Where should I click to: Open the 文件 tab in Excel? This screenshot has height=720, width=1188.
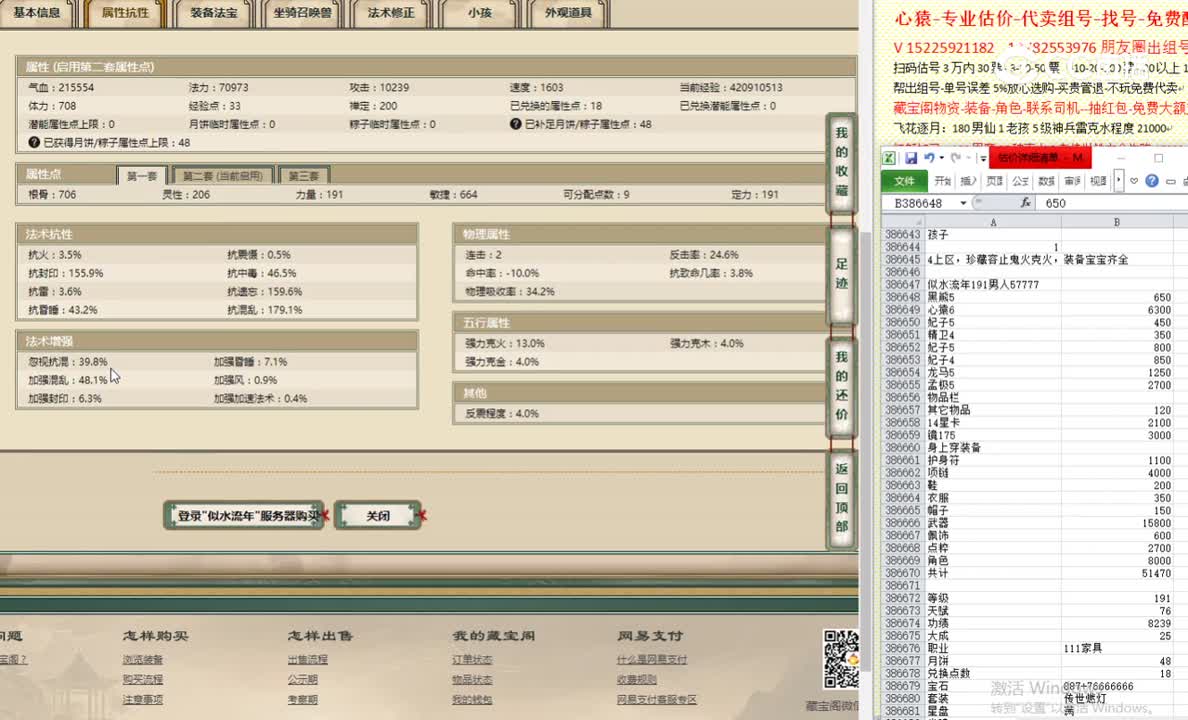click(904, 181)
